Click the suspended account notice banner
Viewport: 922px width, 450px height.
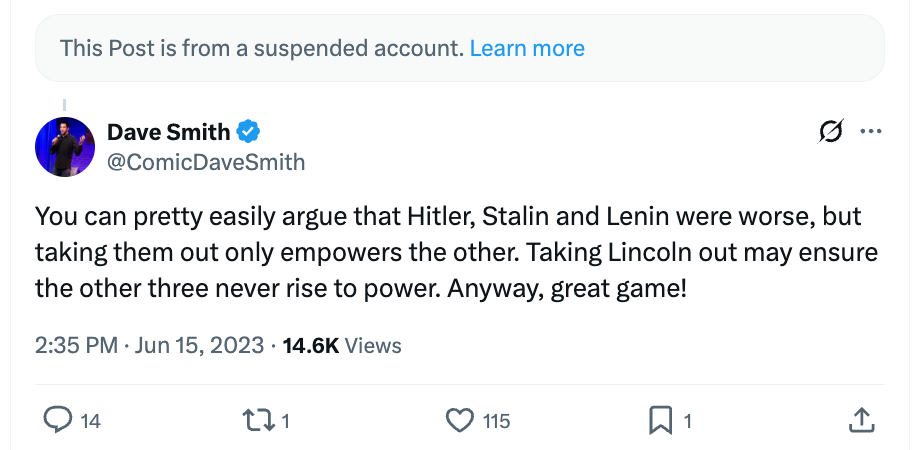460,48
